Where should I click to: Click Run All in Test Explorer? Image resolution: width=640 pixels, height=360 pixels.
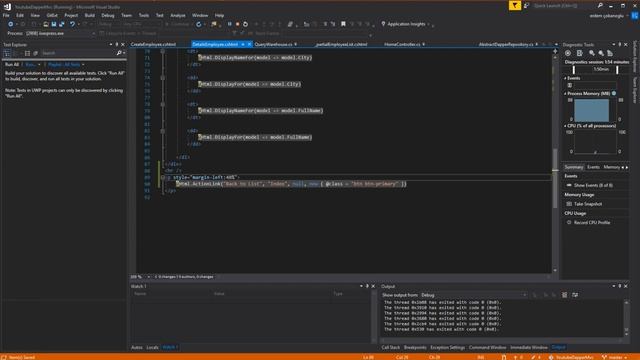click(x=12, y=64)
